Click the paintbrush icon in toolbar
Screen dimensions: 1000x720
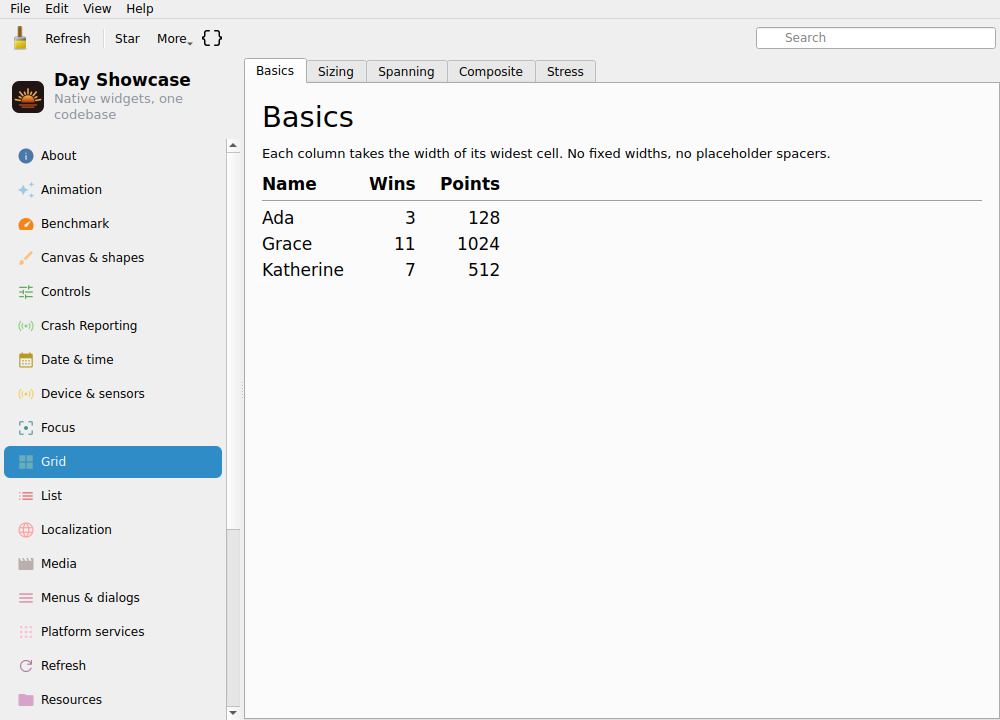coord(20,38)
